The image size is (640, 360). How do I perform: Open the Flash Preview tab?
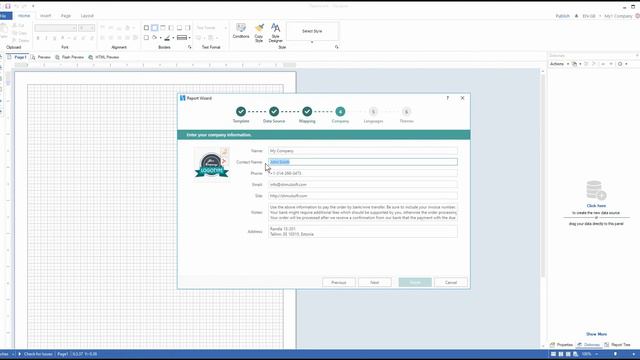69,57
